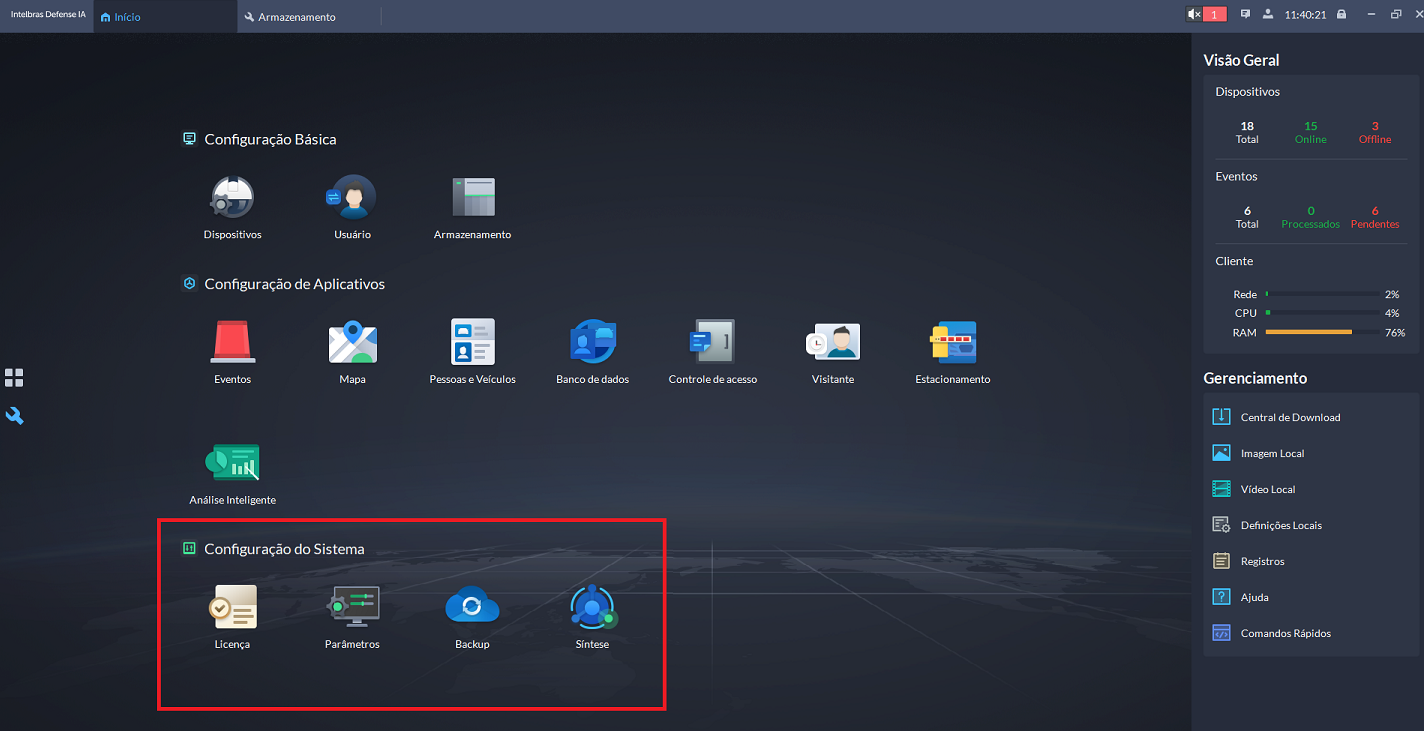The height and width of the screenshot is (731, 1424).
Task: Open the Eventos red siren icon
Action: point(232,342)
